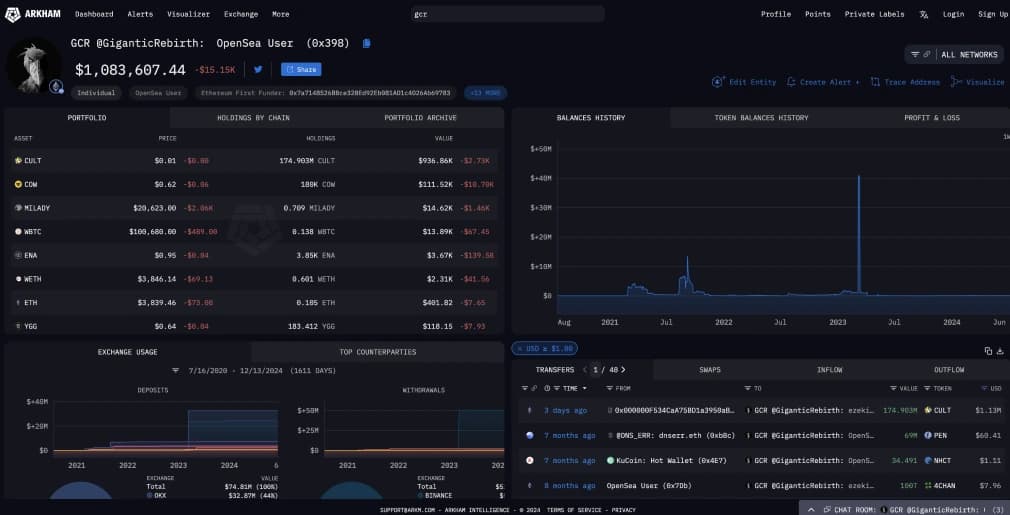Expand the +13 MORE tags
The image size is (1010, 515).
[x=485, y=93]
